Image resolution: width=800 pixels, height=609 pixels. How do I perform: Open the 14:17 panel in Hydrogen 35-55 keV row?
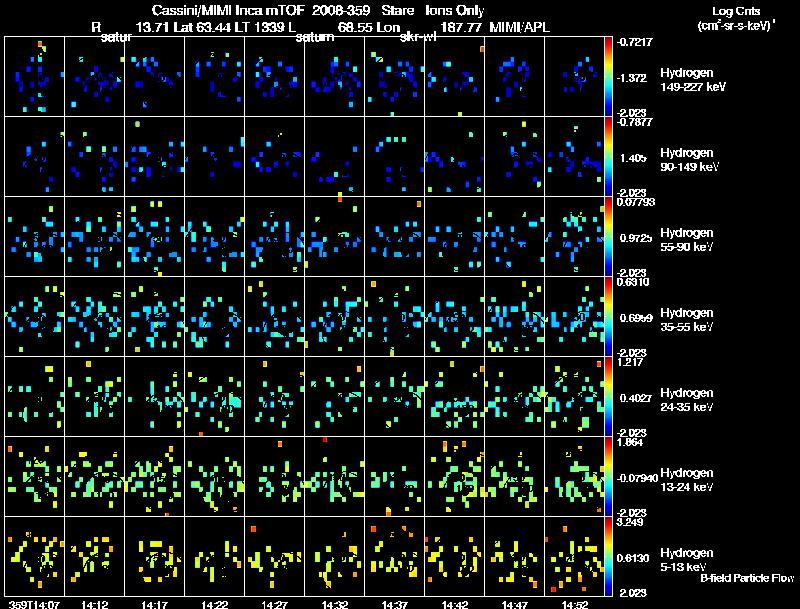point(155,317)
